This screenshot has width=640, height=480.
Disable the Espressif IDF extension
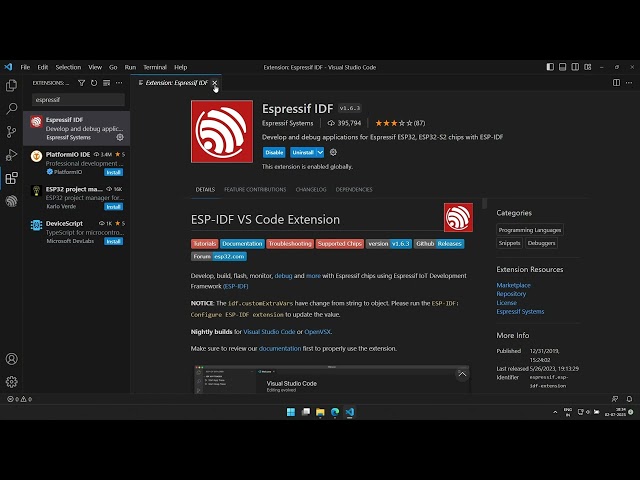point(274,152)
